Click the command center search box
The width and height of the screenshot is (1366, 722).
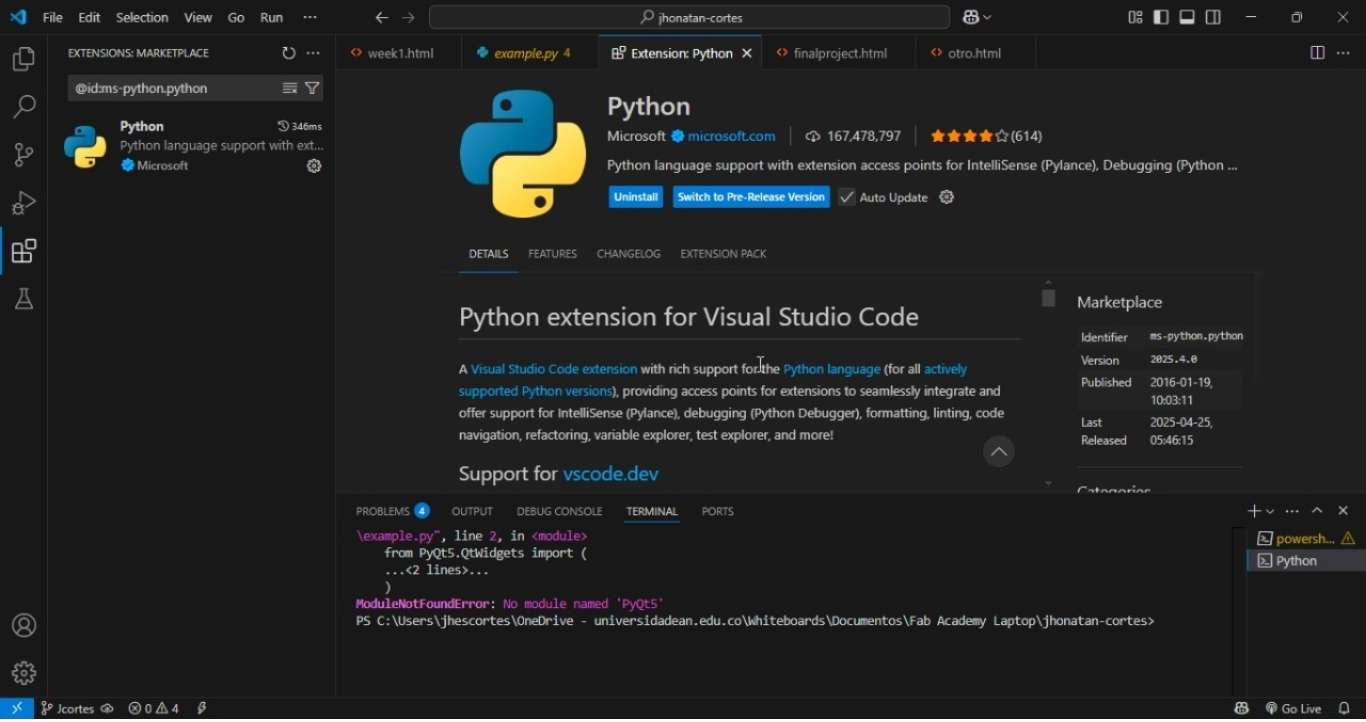click(690, 17)
